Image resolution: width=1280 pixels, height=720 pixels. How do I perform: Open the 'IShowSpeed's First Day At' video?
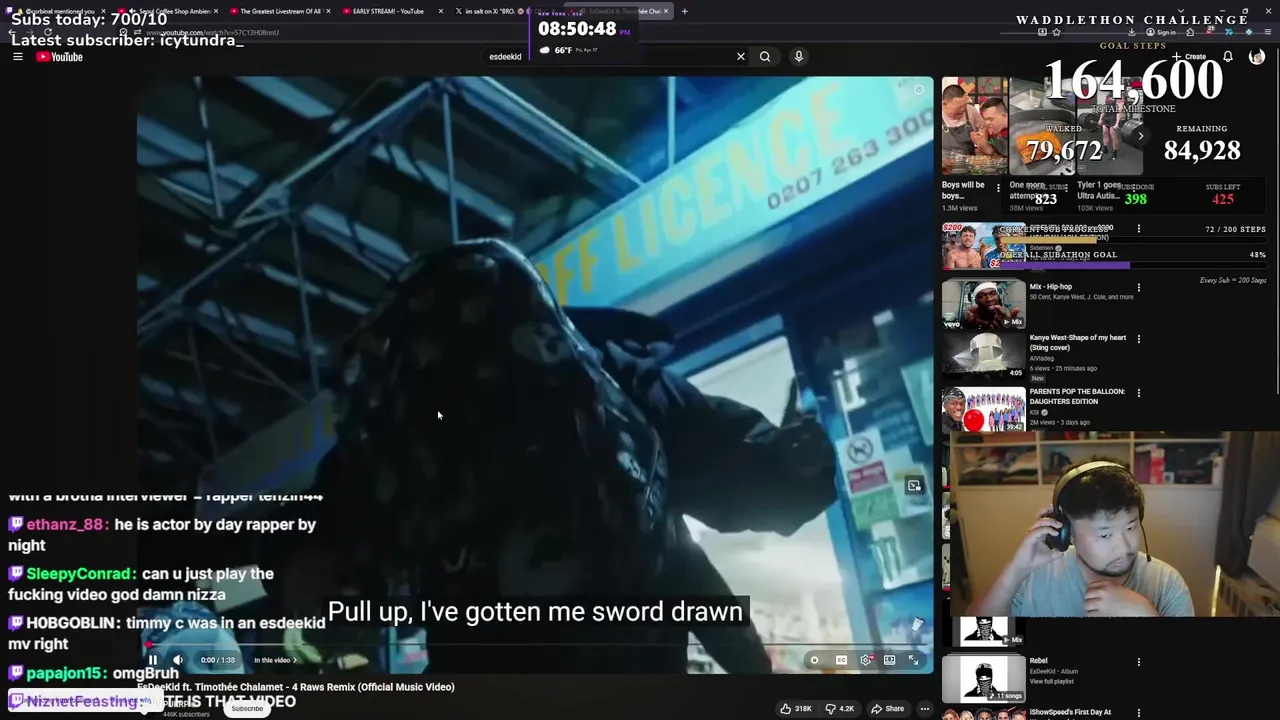point(1070,712)
